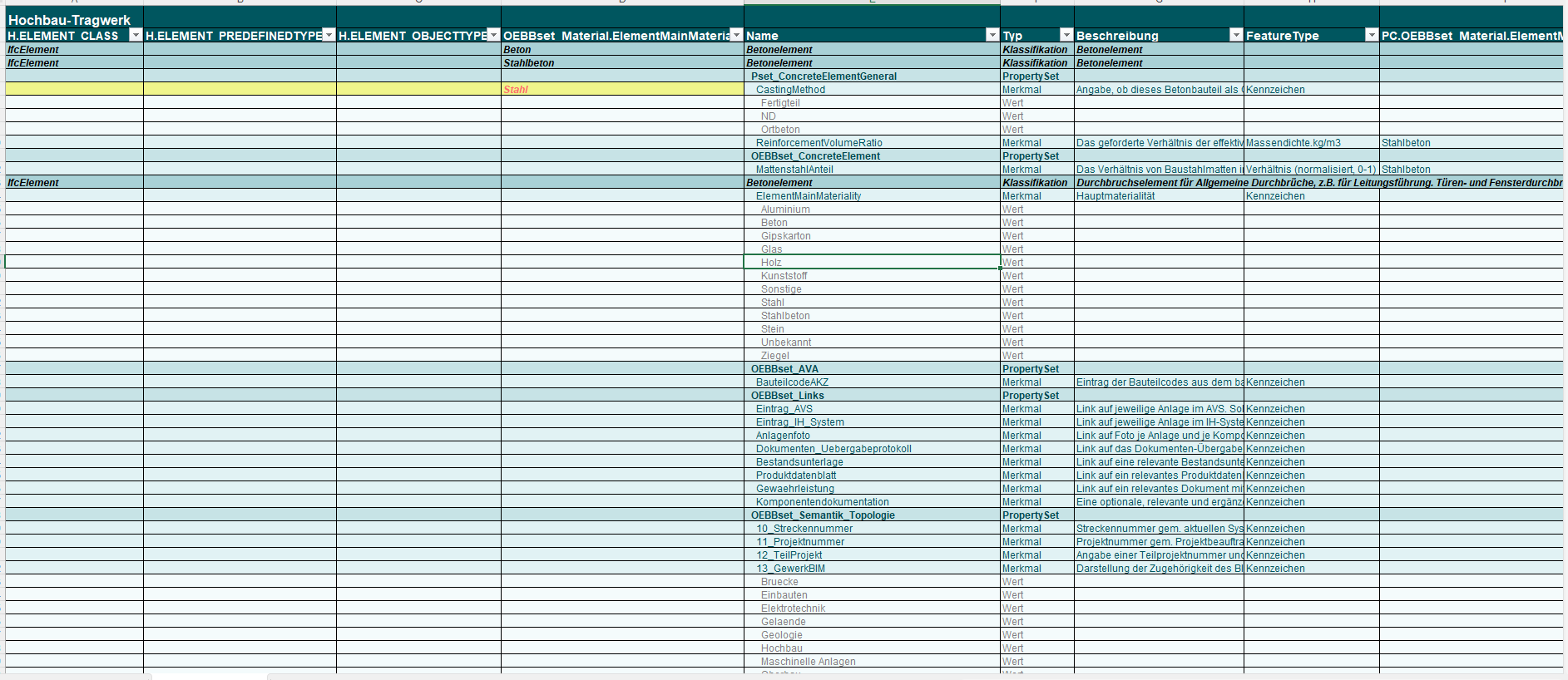
Task: Open the OEBBset_Material.ElementMainMateria filter dropdown
Action: click(x=736, y=35)
